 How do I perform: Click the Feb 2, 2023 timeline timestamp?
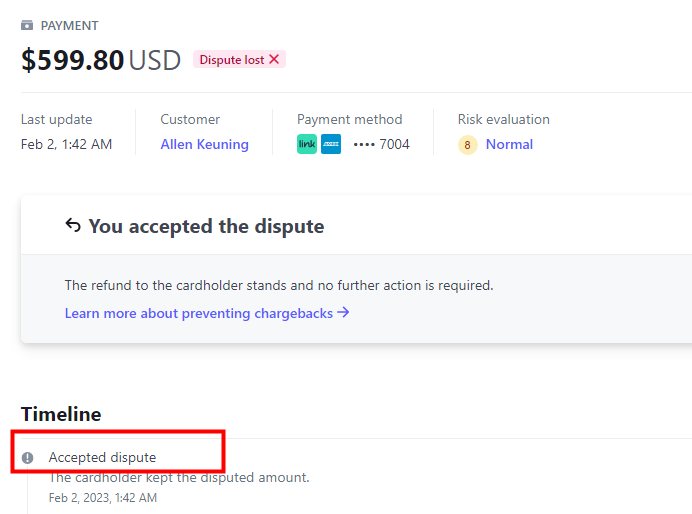[x=103, y=497]
